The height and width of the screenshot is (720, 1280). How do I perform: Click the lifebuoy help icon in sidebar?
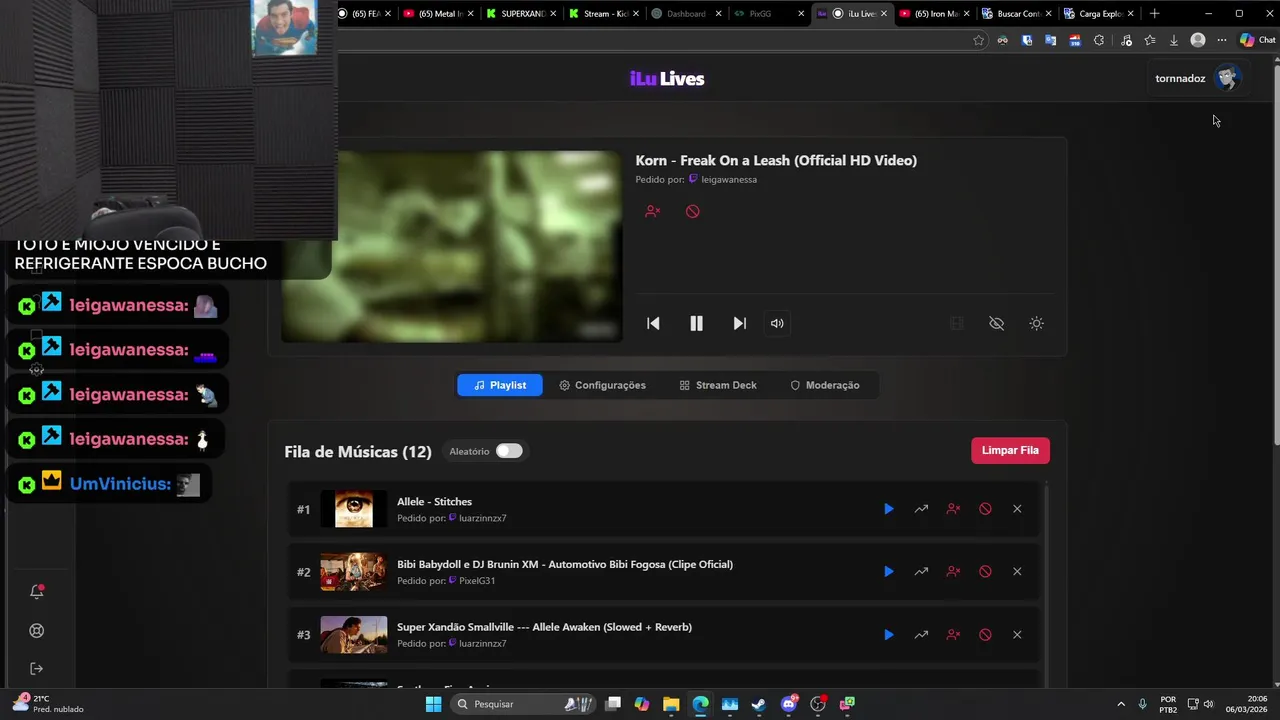(37, 631)
